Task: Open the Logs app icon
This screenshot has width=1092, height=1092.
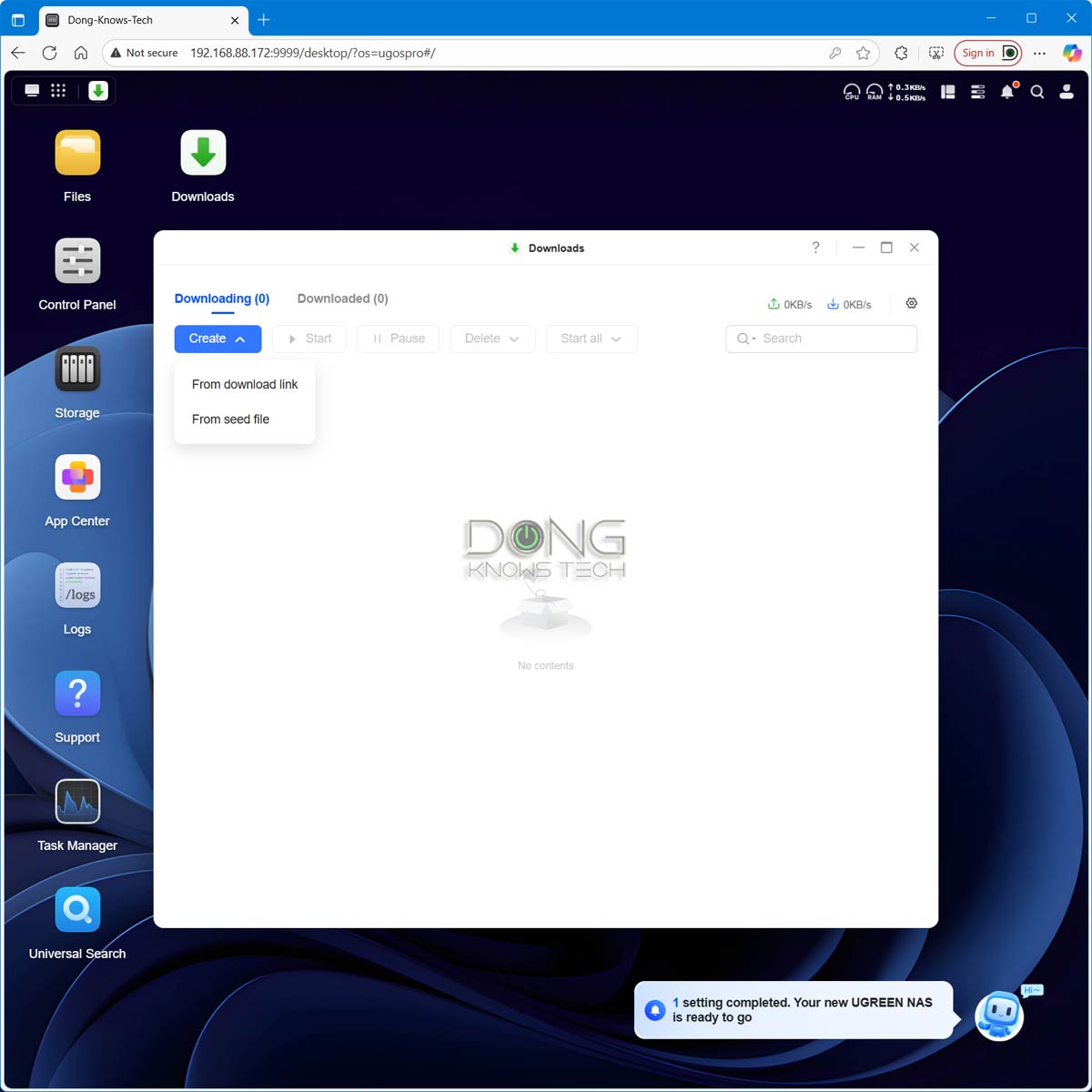Action: point(77,585)
